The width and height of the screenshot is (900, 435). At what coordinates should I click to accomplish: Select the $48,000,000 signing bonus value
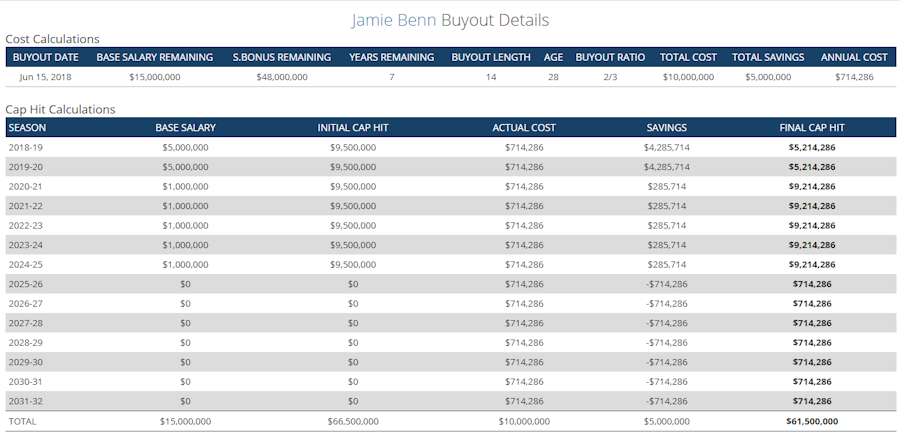[x=281, y=76]
